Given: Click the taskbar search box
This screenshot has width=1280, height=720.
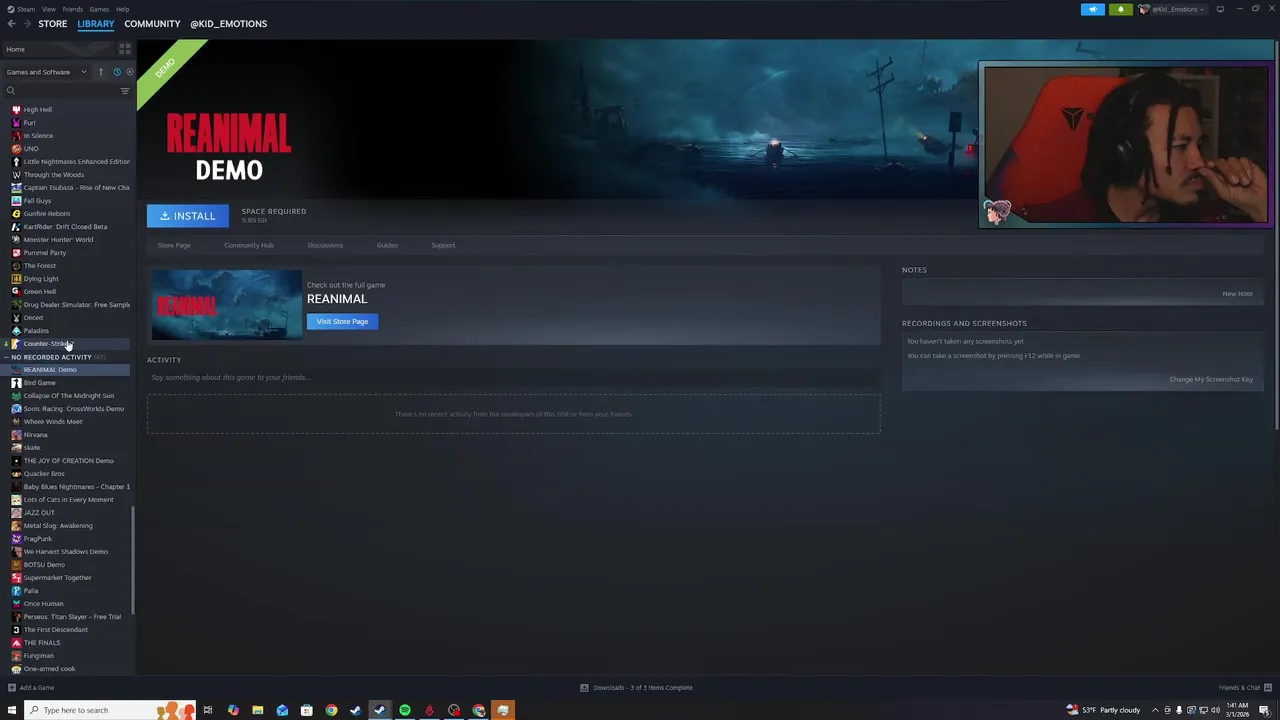Looking at the screenshot, I should pyautogui.click(x=110, y=710).
